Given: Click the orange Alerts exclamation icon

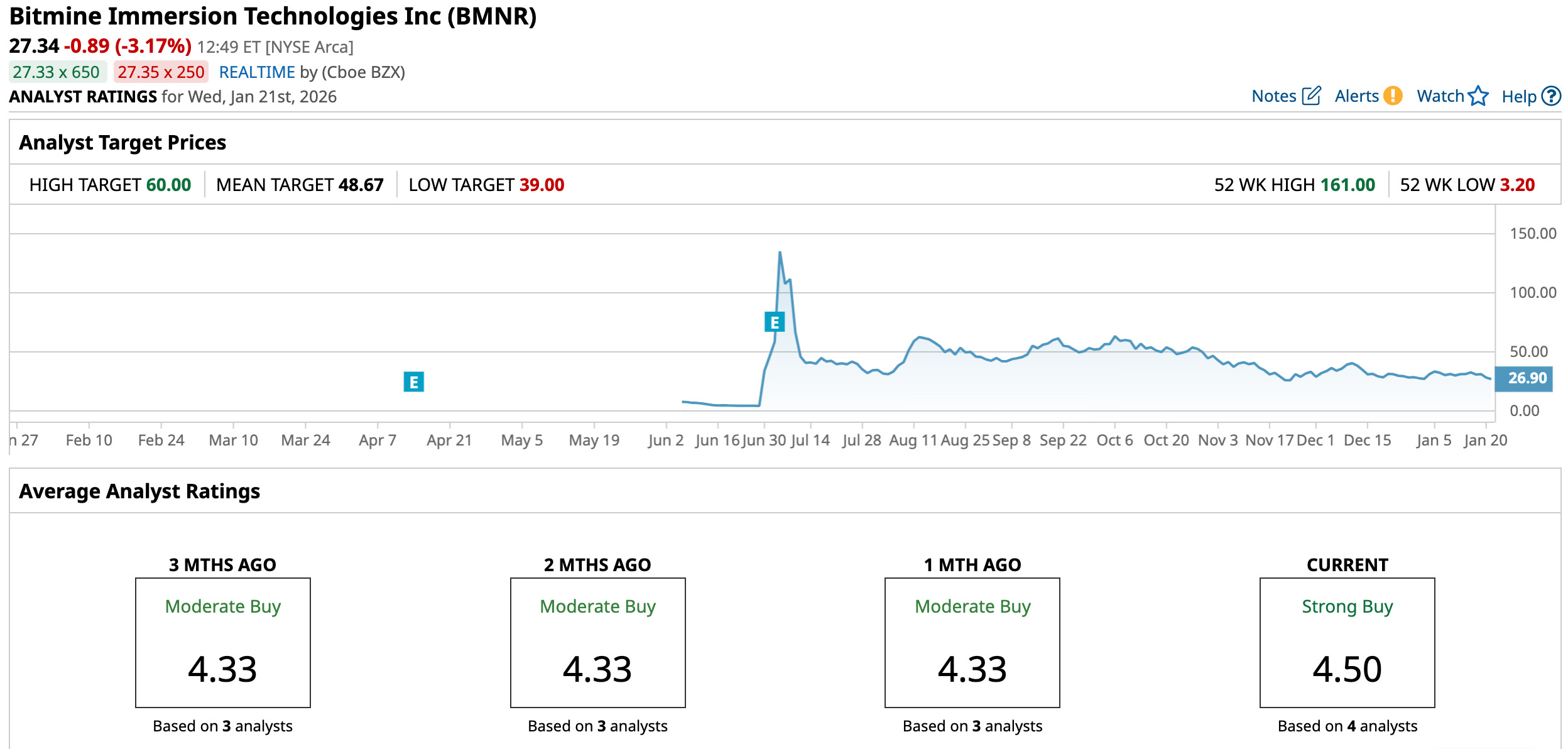Looking at the screenshot, I should click(x=1393, y=96).
